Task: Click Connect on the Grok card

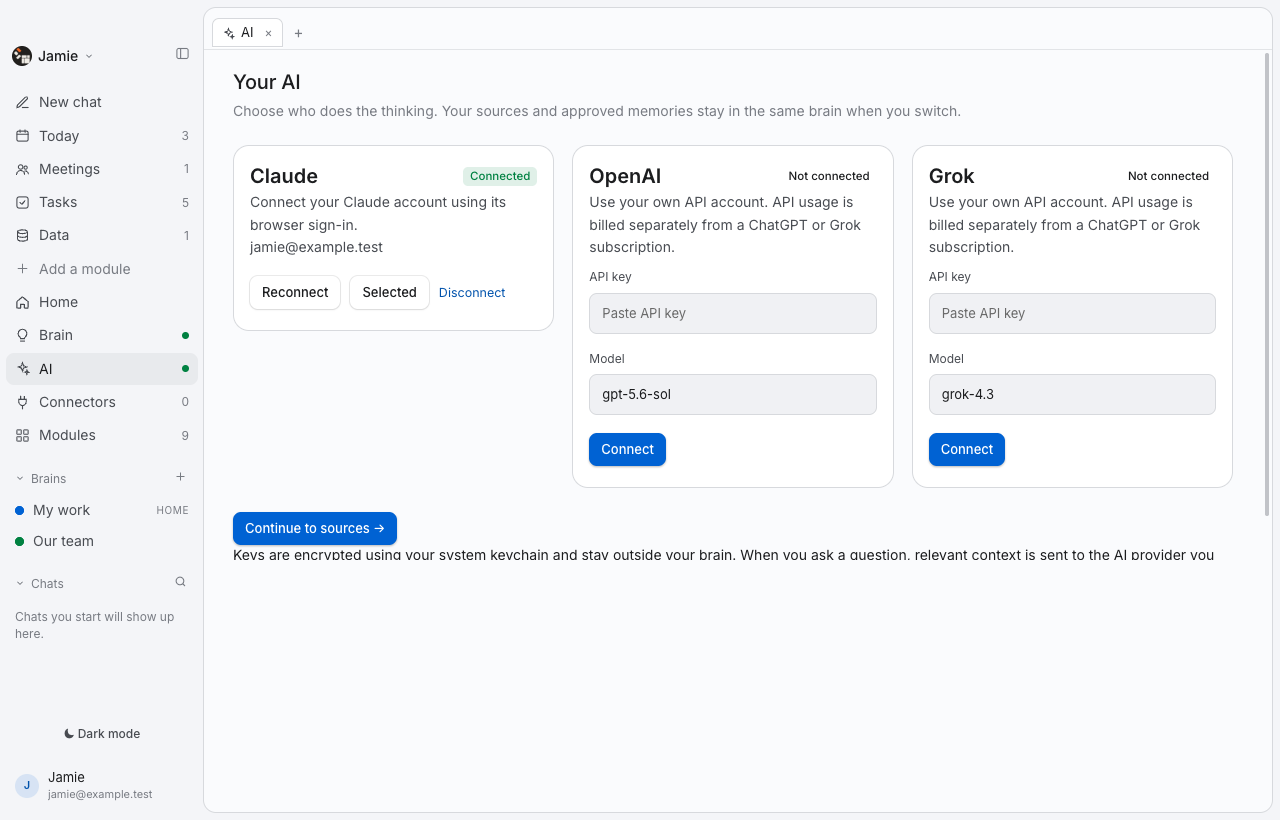Action: [x=967, y=449]
